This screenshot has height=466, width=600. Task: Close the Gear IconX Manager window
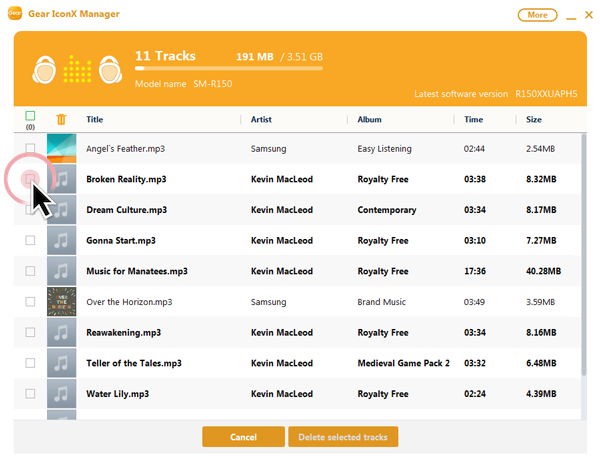[589, 15]
